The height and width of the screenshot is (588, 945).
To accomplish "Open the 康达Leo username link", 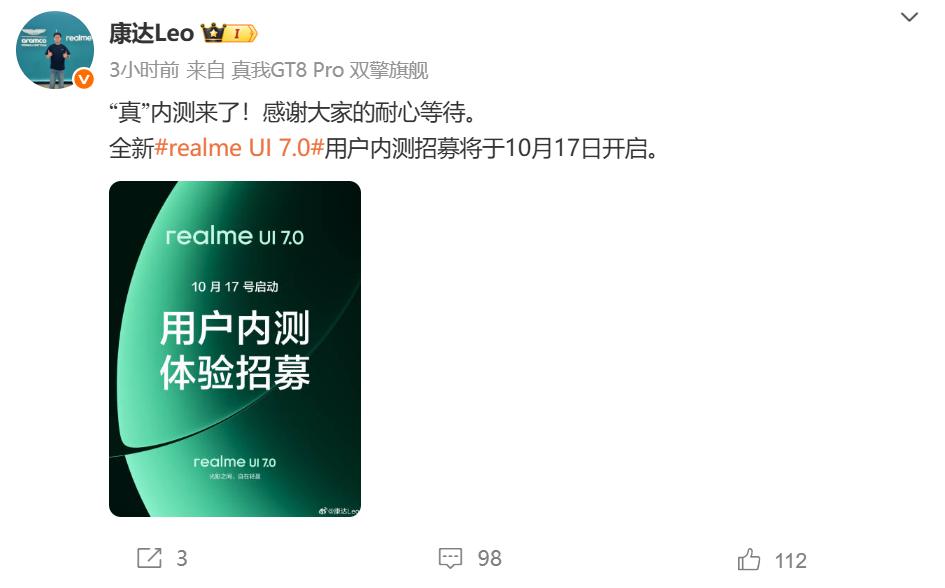I will pos(151,33).
